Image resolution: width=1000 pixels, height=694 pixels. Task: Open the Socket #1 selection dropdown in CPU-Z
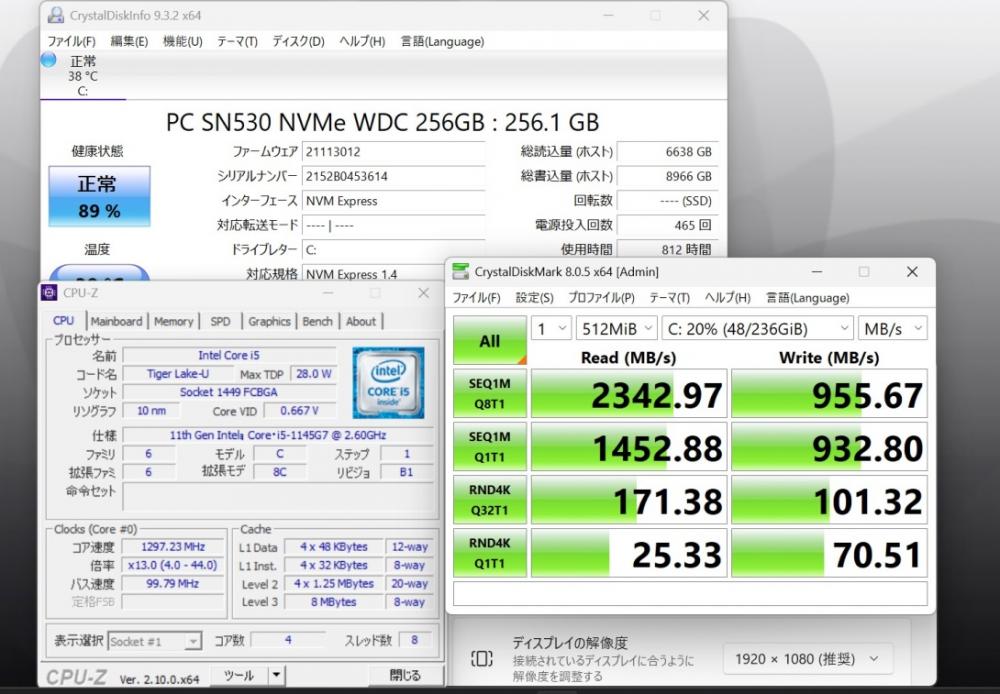155,641
